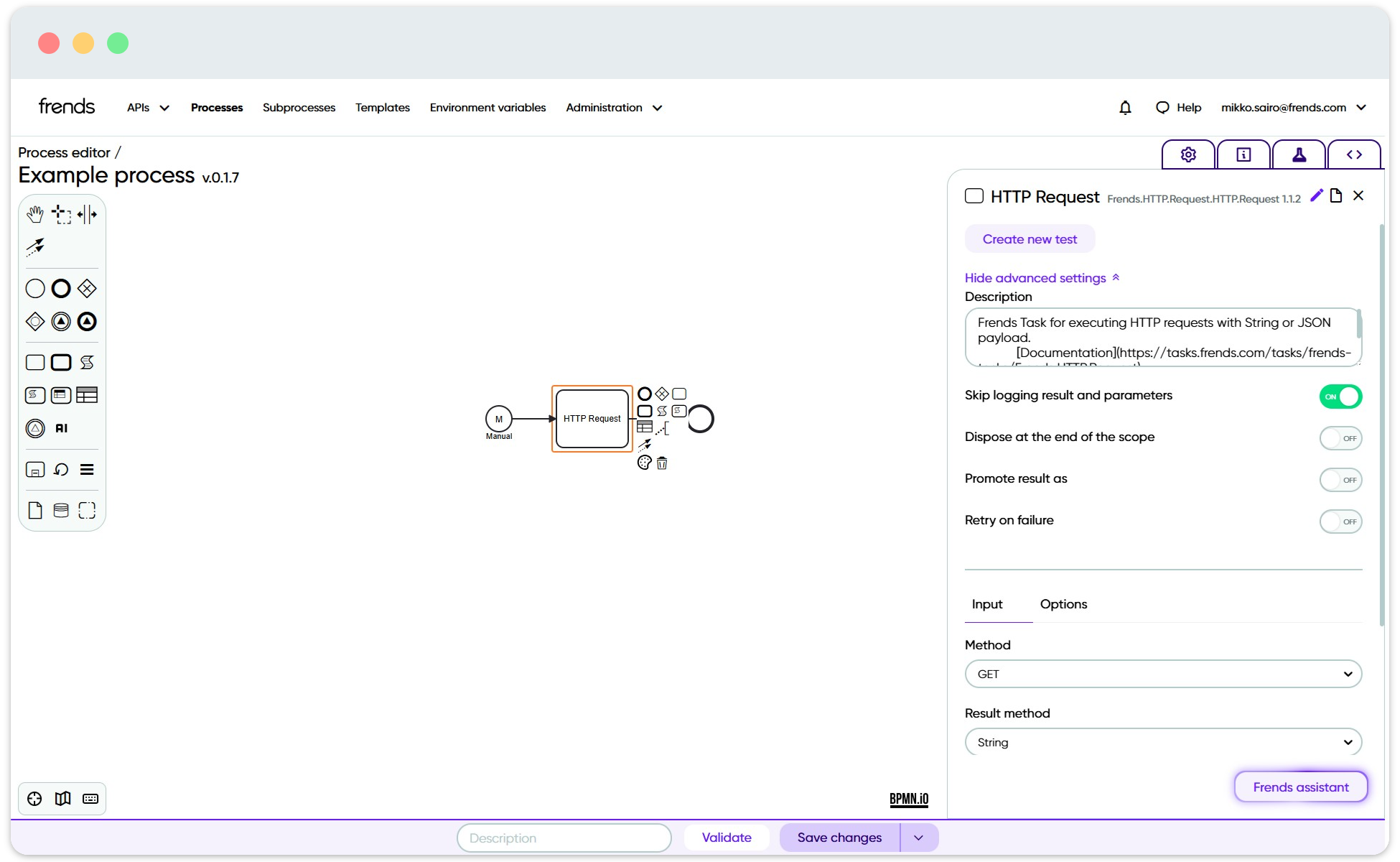
Task: Click the Description input field
Action: [x=564, y=838]
